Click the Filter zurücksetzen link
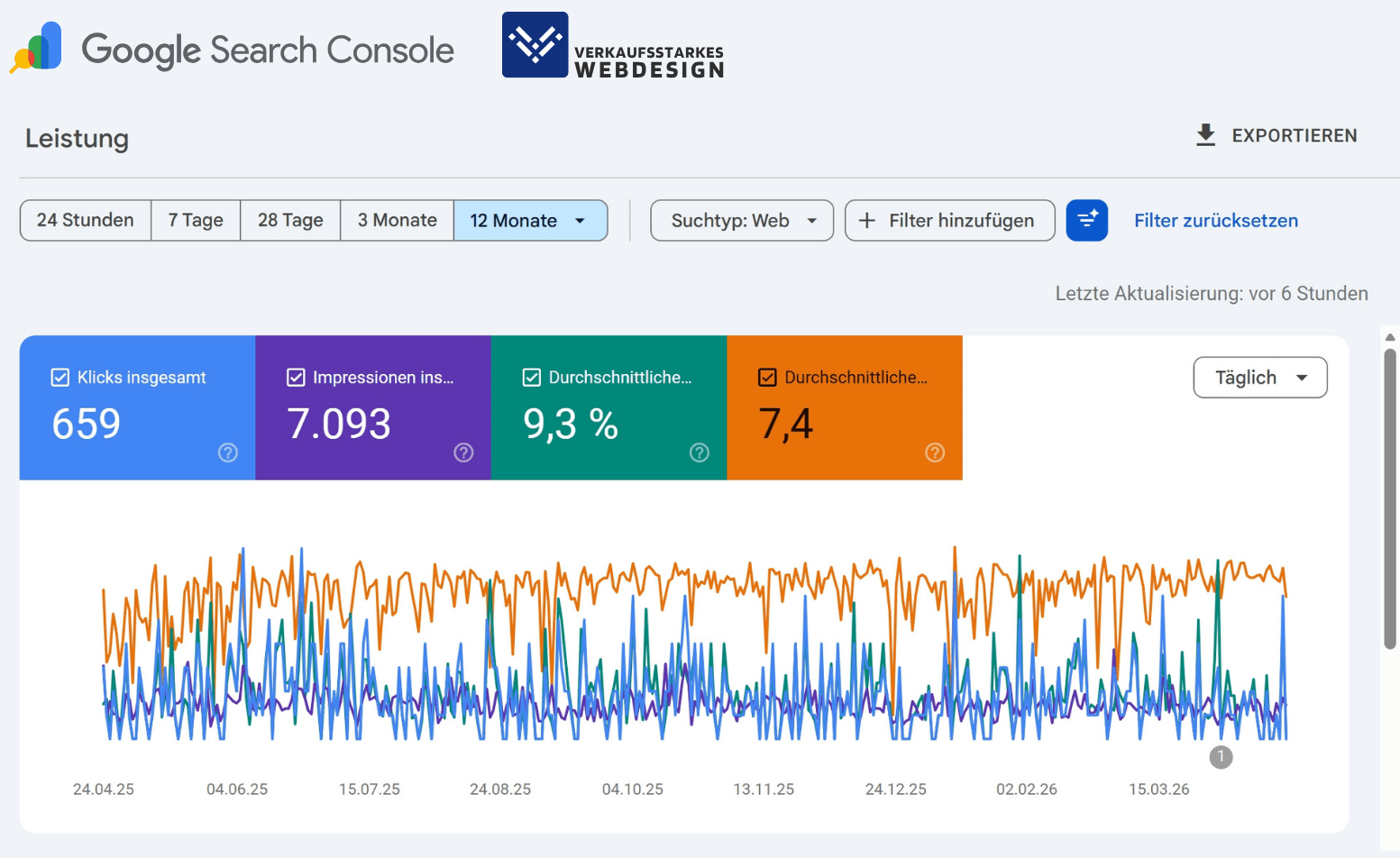Viewport: 1400px width, 858px height. [x=1215, y=220]
